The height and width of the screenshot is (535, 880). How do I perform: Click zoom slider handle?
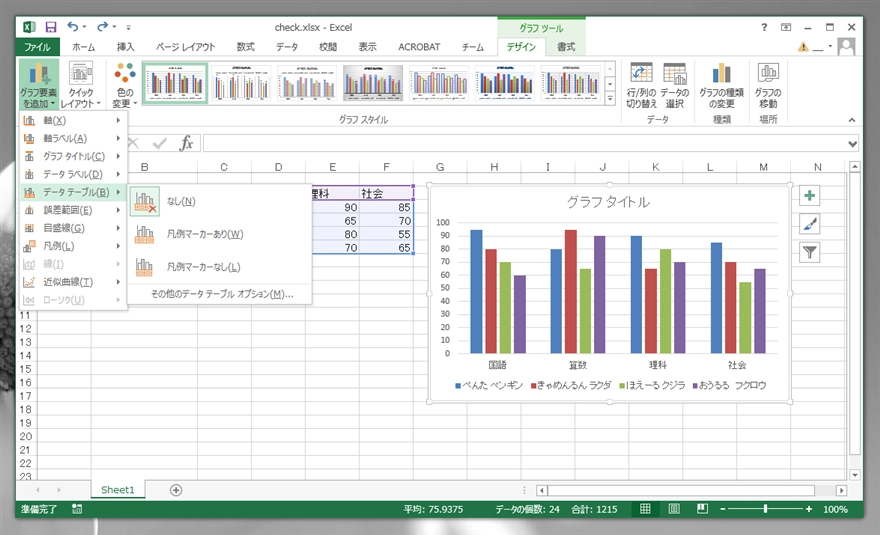point(766,509)
